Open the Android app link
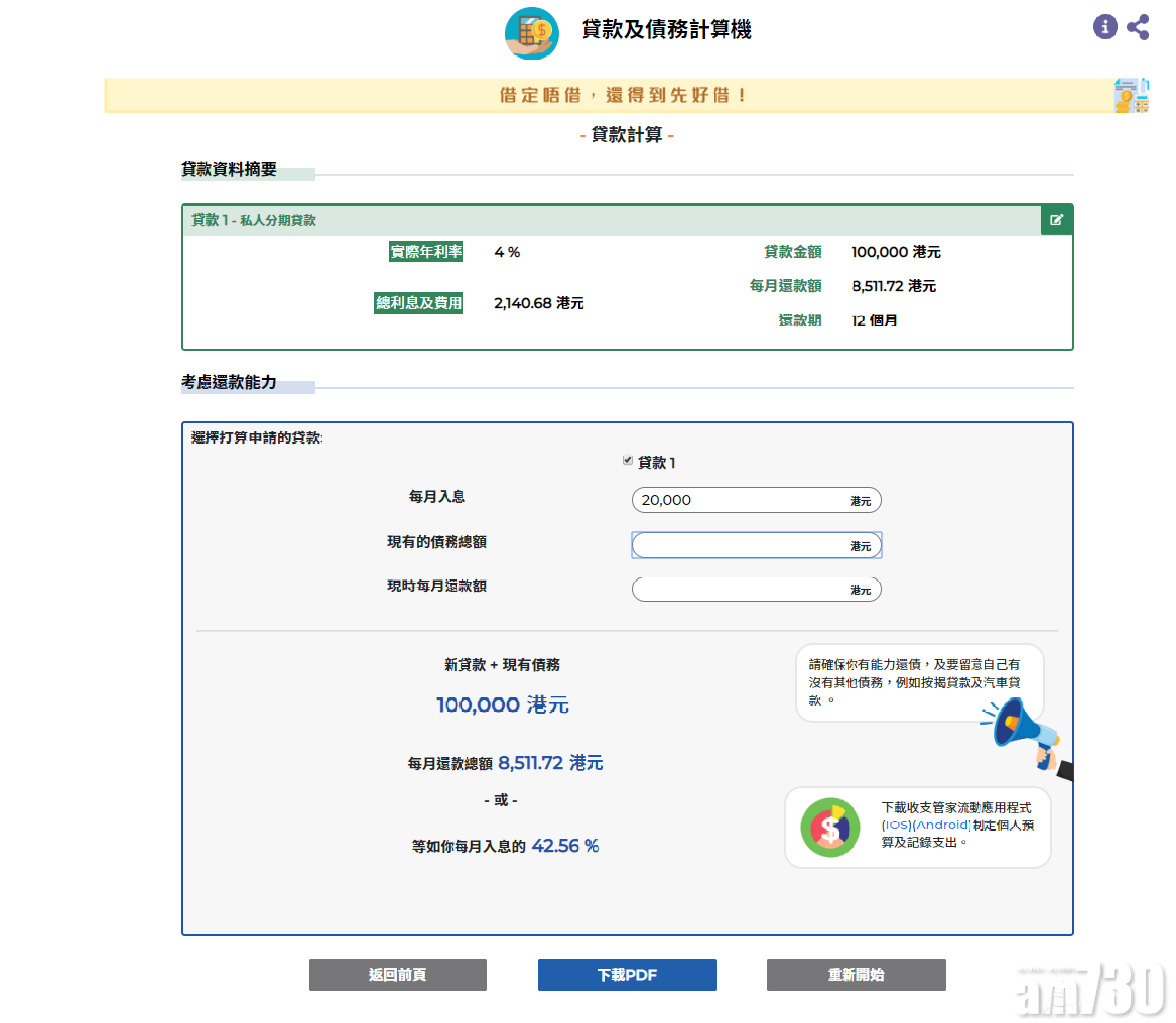The height and width of the screenshot is (1023, 1176). click(x=942, y=825)
